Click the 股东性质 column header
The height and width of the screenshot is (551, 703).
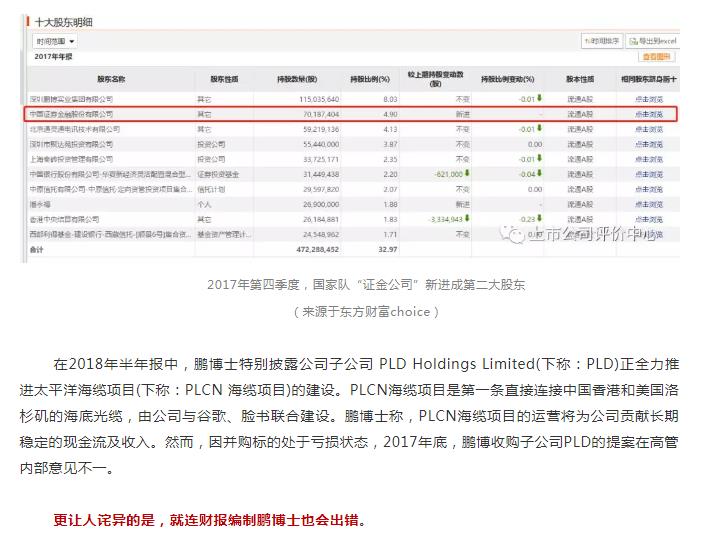tap(224, 79)
